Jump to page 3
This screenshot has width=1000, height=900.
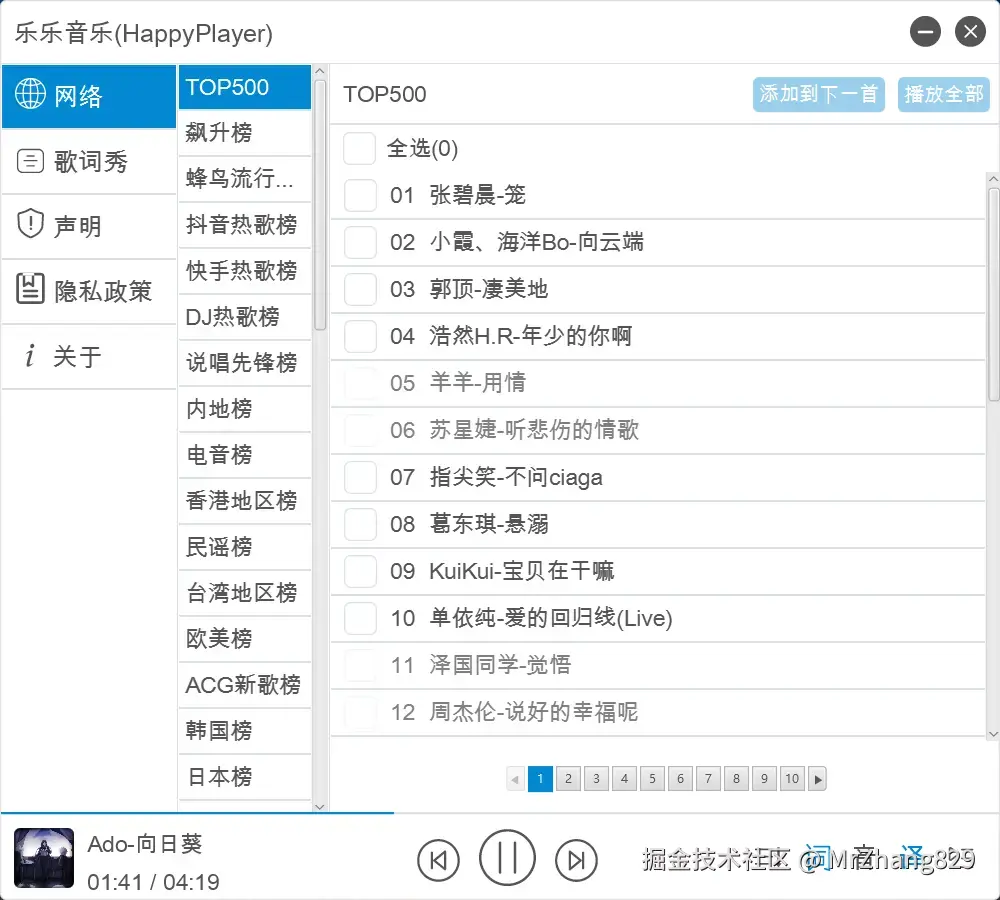(x=596, y=779)
